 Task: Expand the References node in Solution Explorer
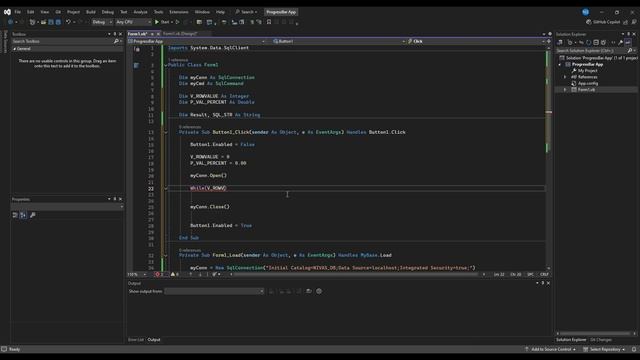click(x=565, y=77)
